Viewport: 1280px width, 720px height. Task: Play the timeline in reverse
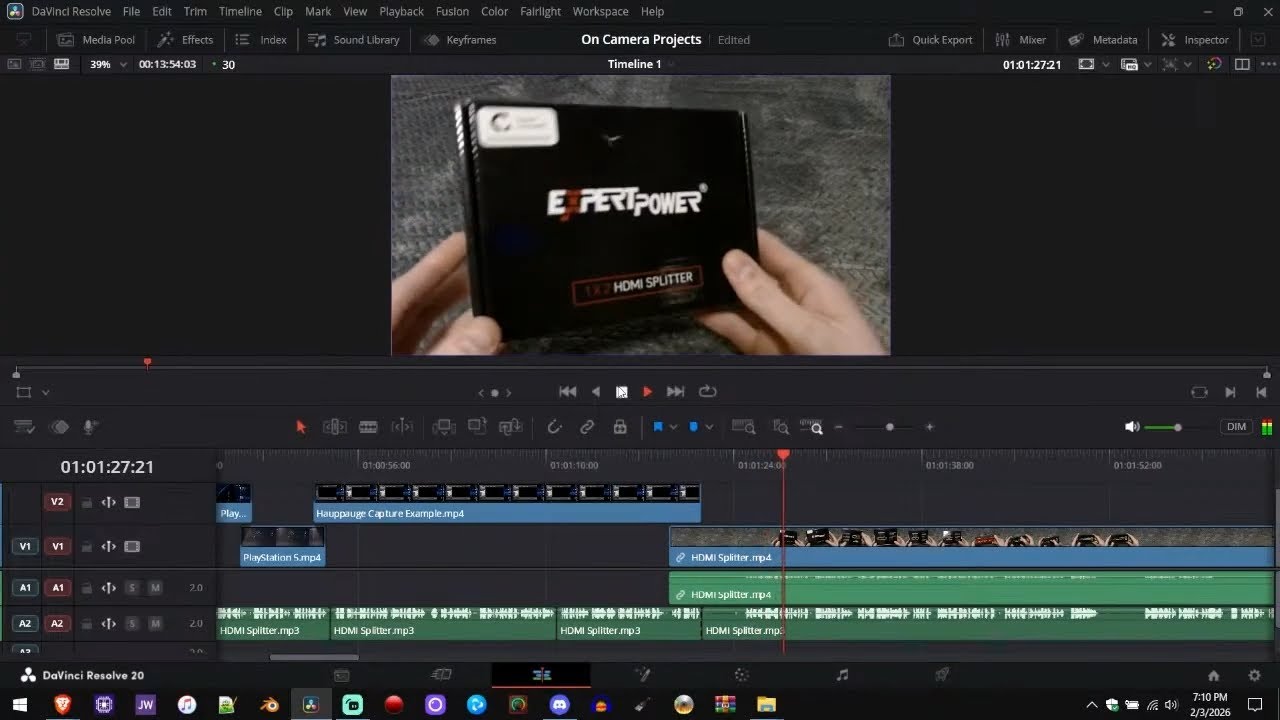[x=596, y=392]
